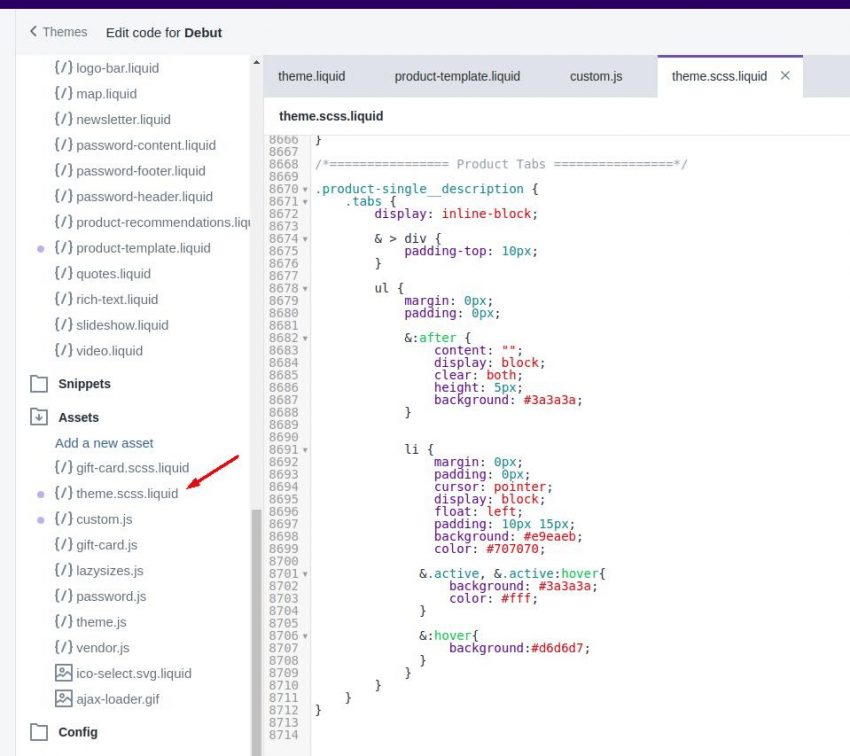Screen dimensions: 850x756
Task: Click the download icon on the Assets folder
Action: tap(38, 417)
